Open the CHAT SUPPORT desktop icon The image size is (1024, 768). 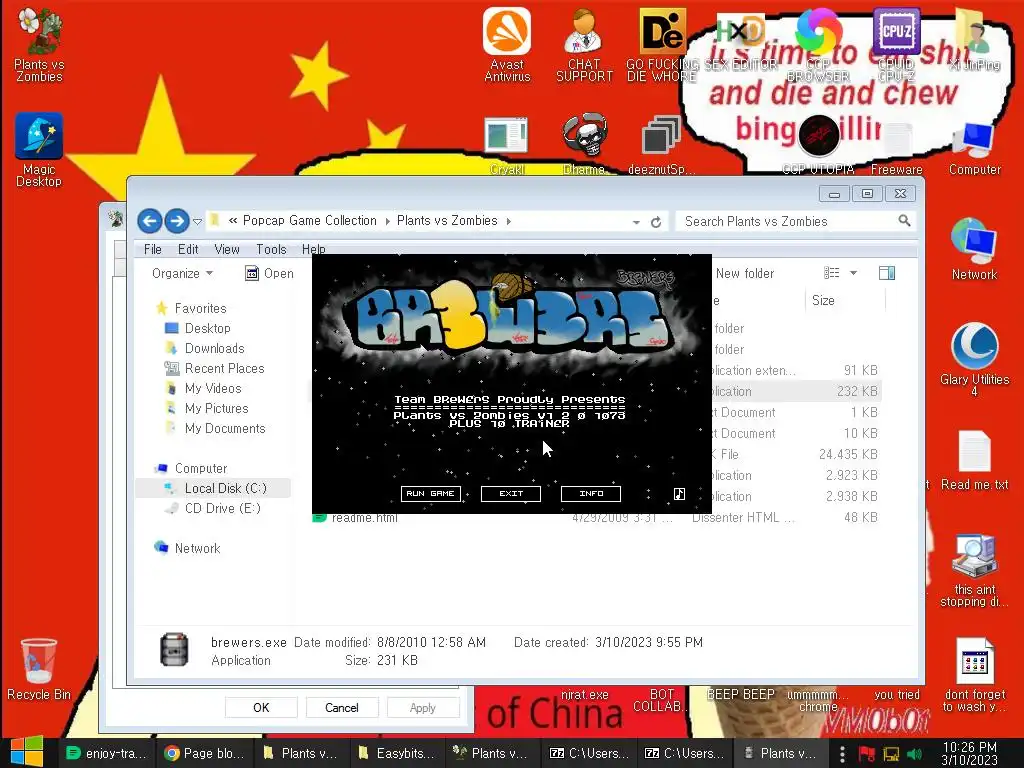pos(584,44)
